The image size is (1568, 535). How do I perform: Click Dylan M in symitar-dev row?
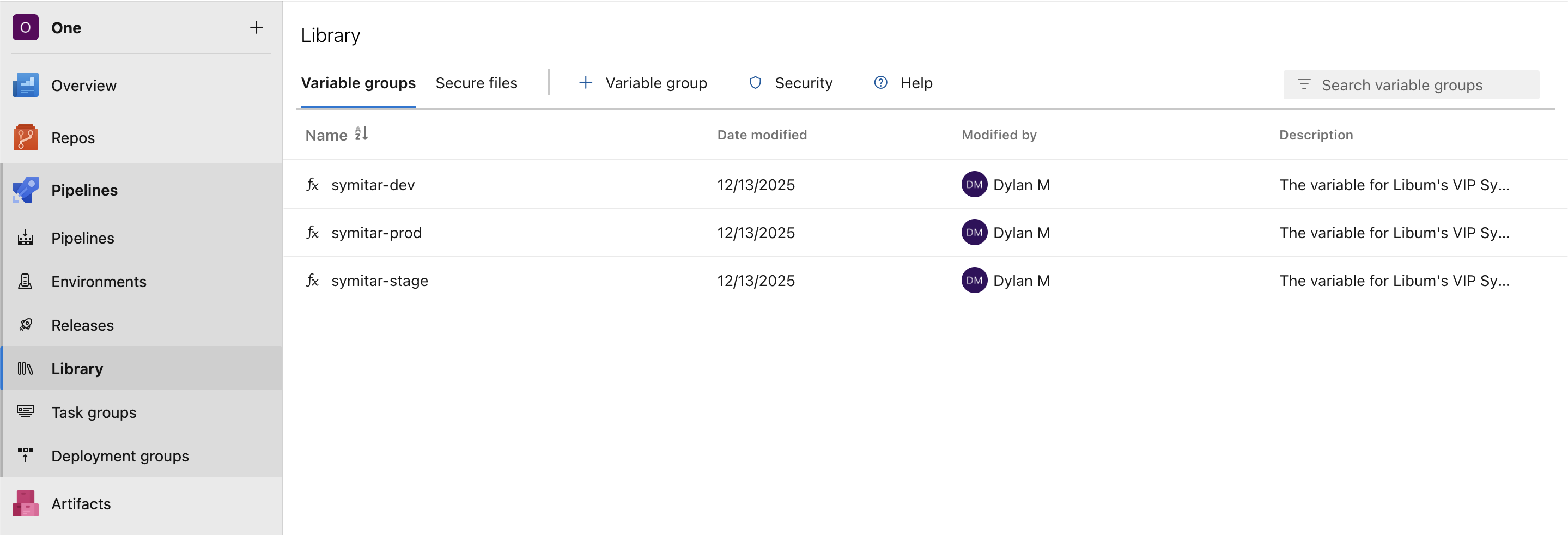[1022, 185]
